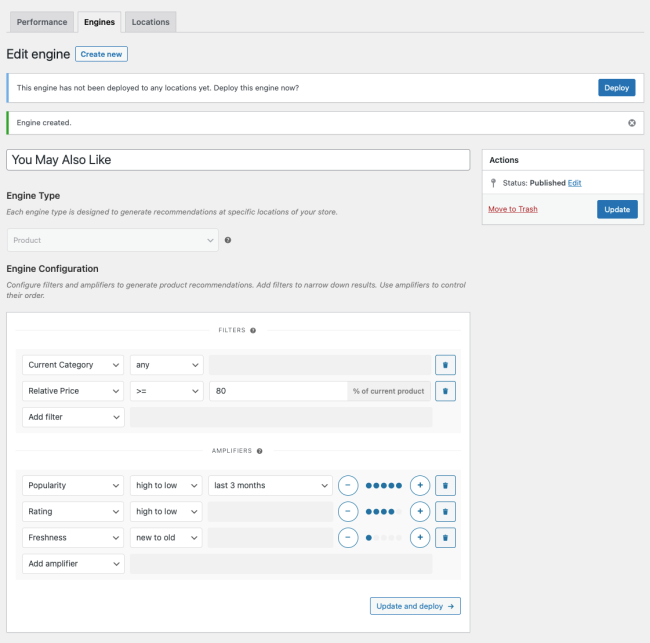This screenshot has height=643, width=650.
Task: Open help tooltip beside Engine Type
Action: tap(228, 240)
